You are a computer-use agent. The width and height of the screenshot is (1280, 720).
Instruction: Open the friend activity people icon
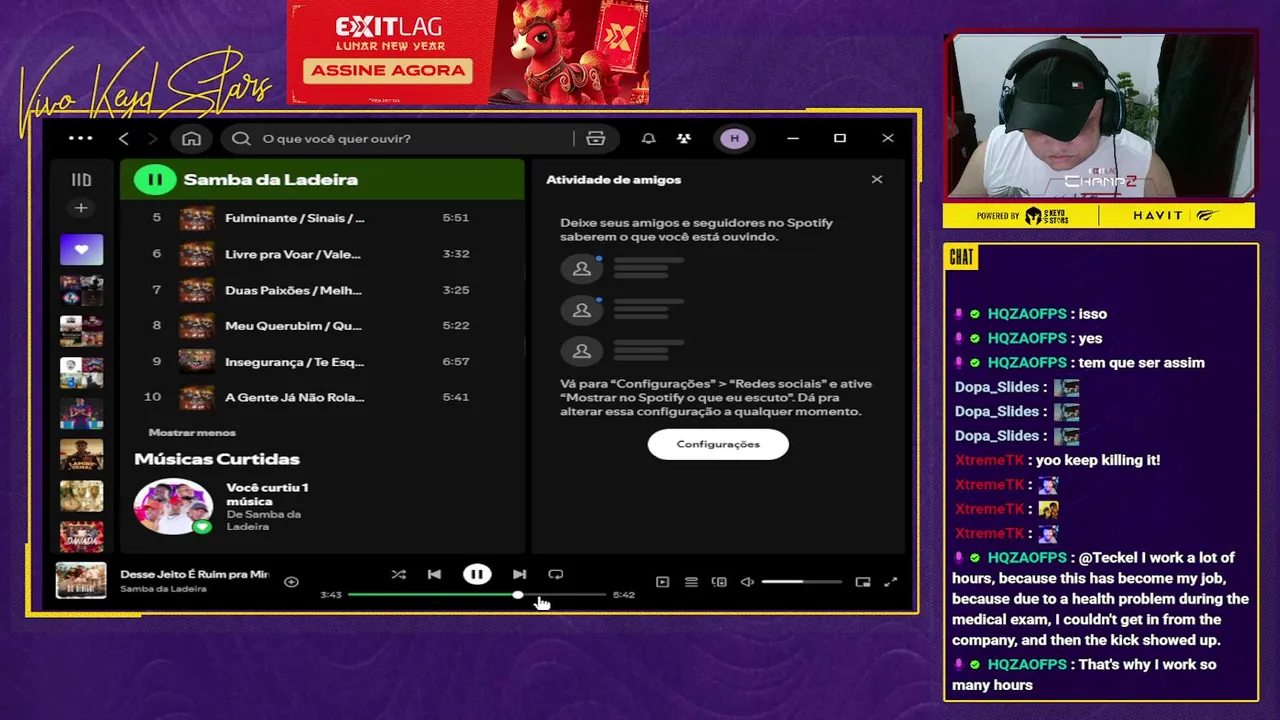click(683, 138)
